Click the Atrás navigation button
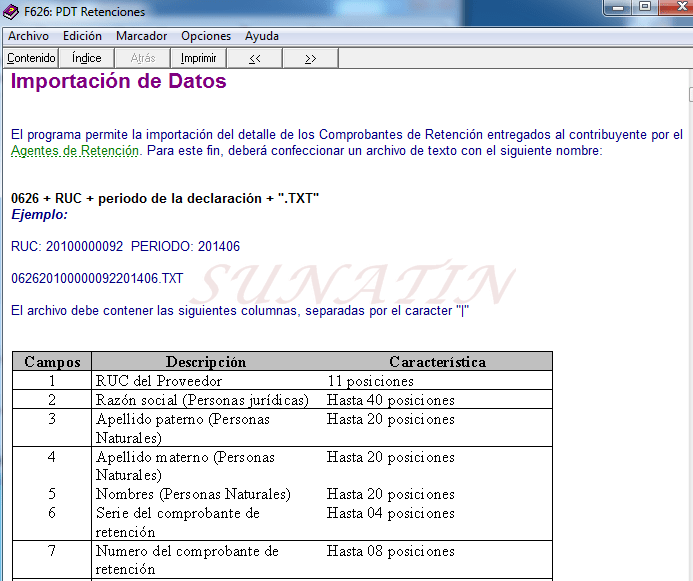This screenshot has width=693, height=581. coord(143,58)
